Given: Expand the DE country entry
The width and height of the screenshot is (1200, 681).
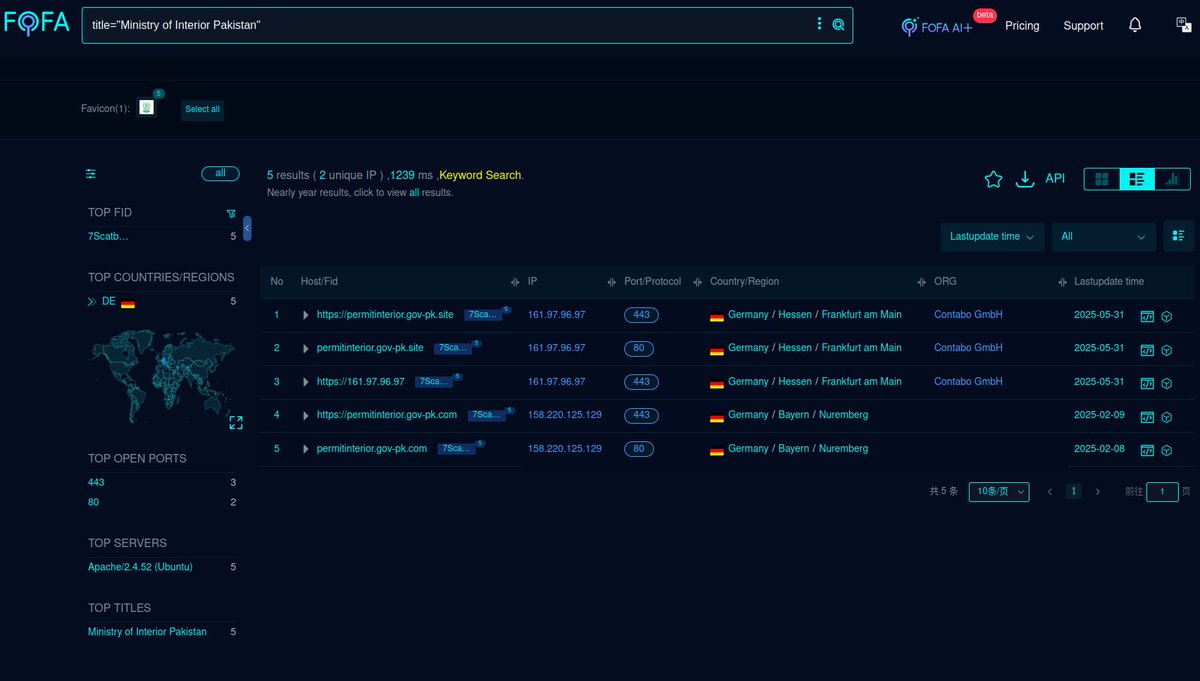Looking at the screenshot, I should [92, 301].
